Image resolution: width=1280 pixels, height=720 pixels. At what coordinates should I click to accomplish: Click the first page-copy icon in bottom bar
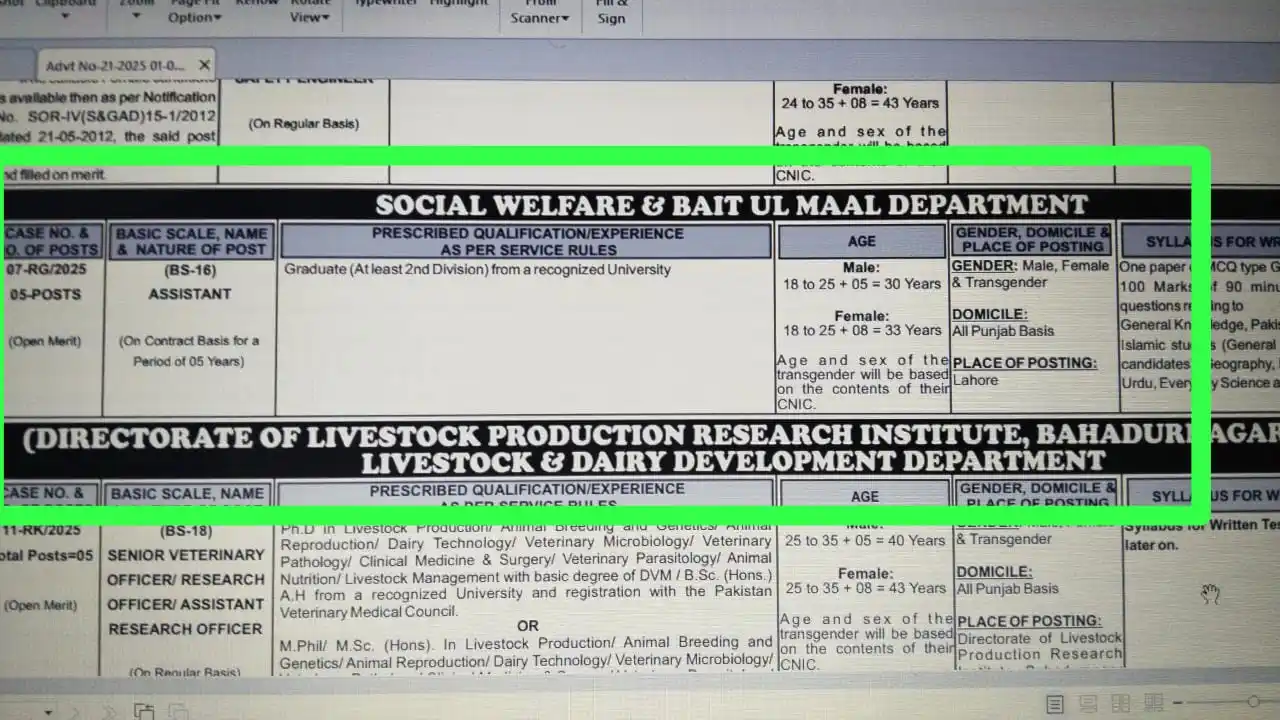pos(144,711)
